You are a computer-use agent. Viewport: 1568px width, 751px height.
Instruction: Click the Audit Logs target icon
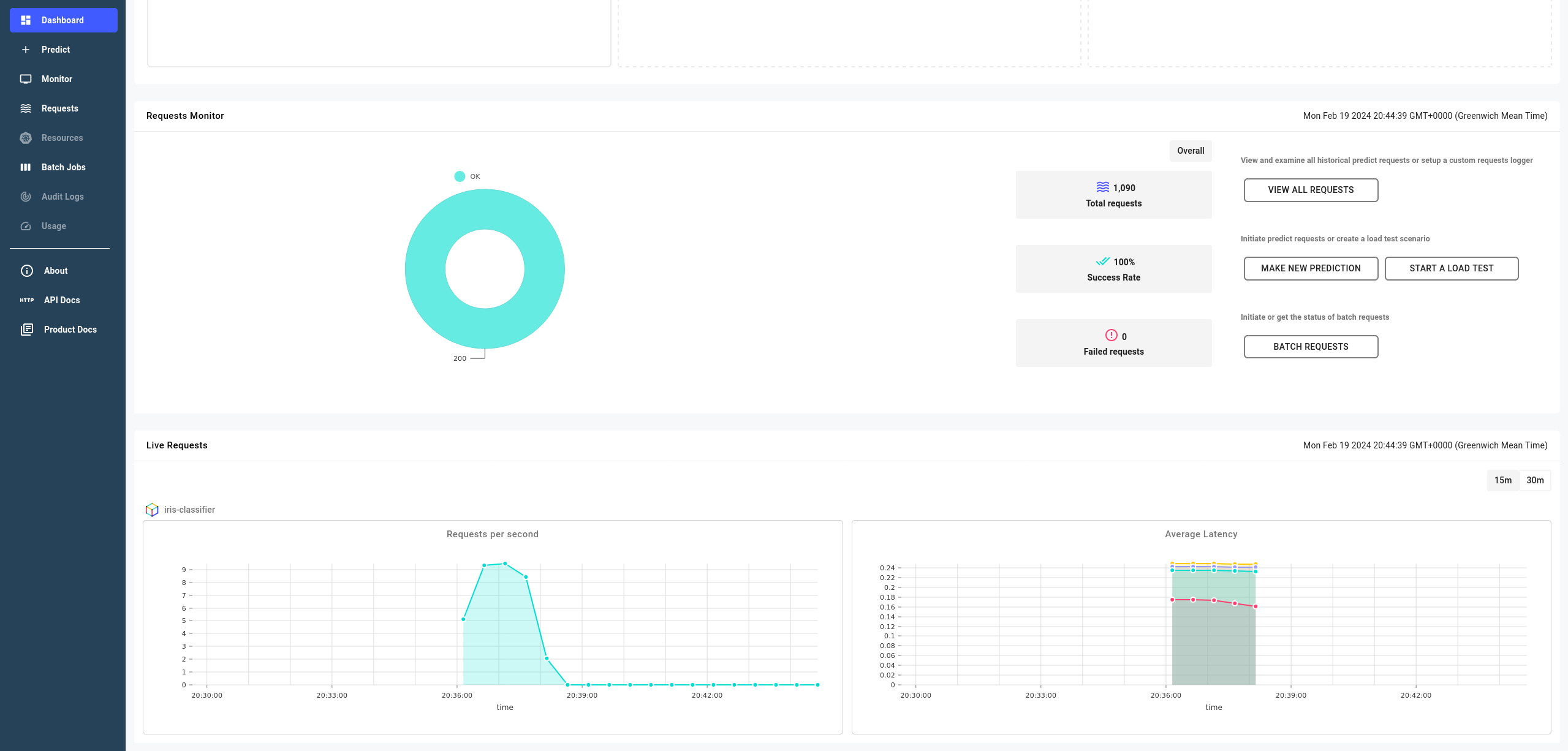(26, 197)
